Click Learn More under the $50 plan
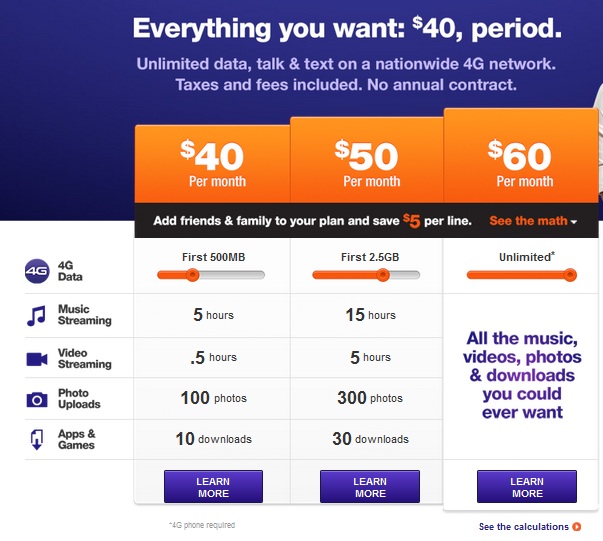 [x=370, y=487]
